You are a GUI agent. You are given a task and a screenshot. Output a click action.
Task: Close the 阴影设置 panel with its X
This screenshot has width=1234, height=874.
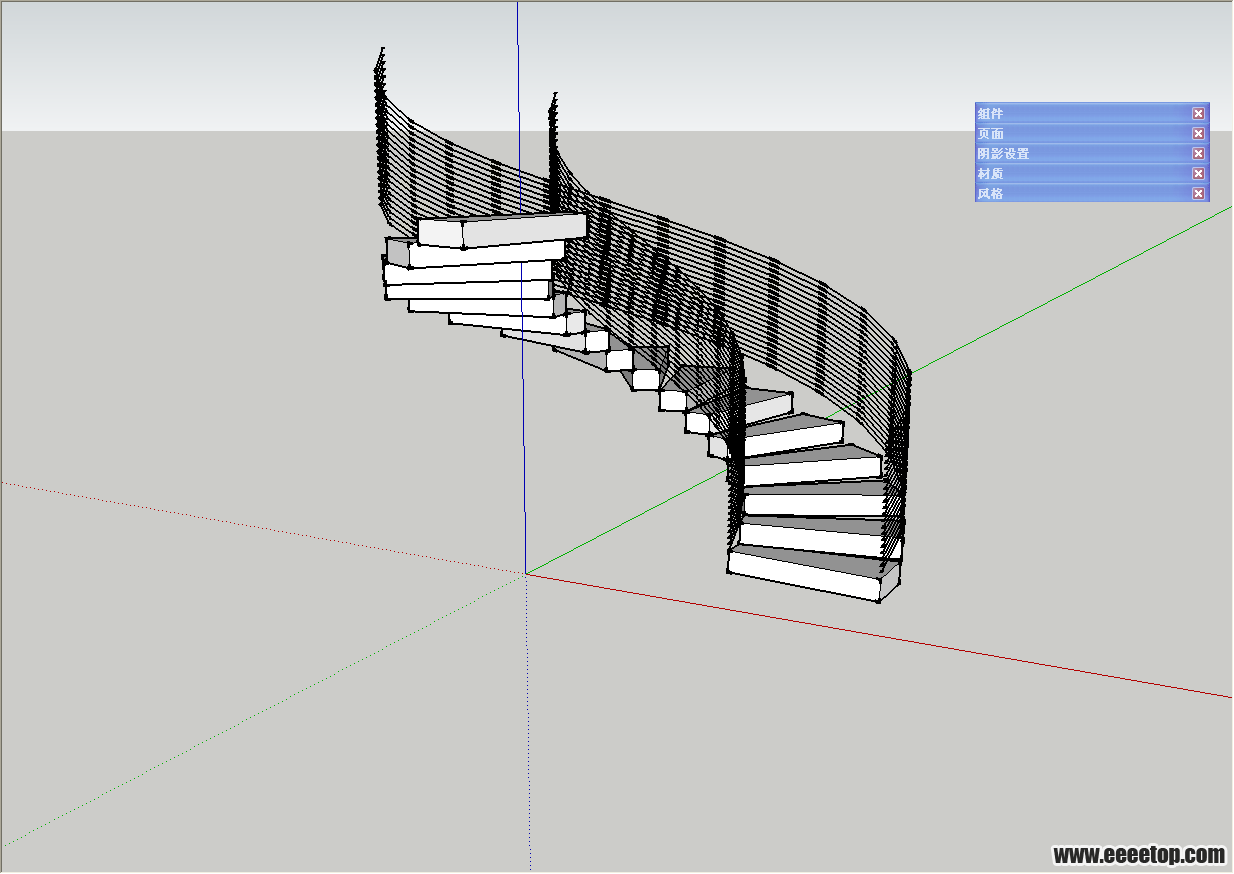[x=1198, y=153]
